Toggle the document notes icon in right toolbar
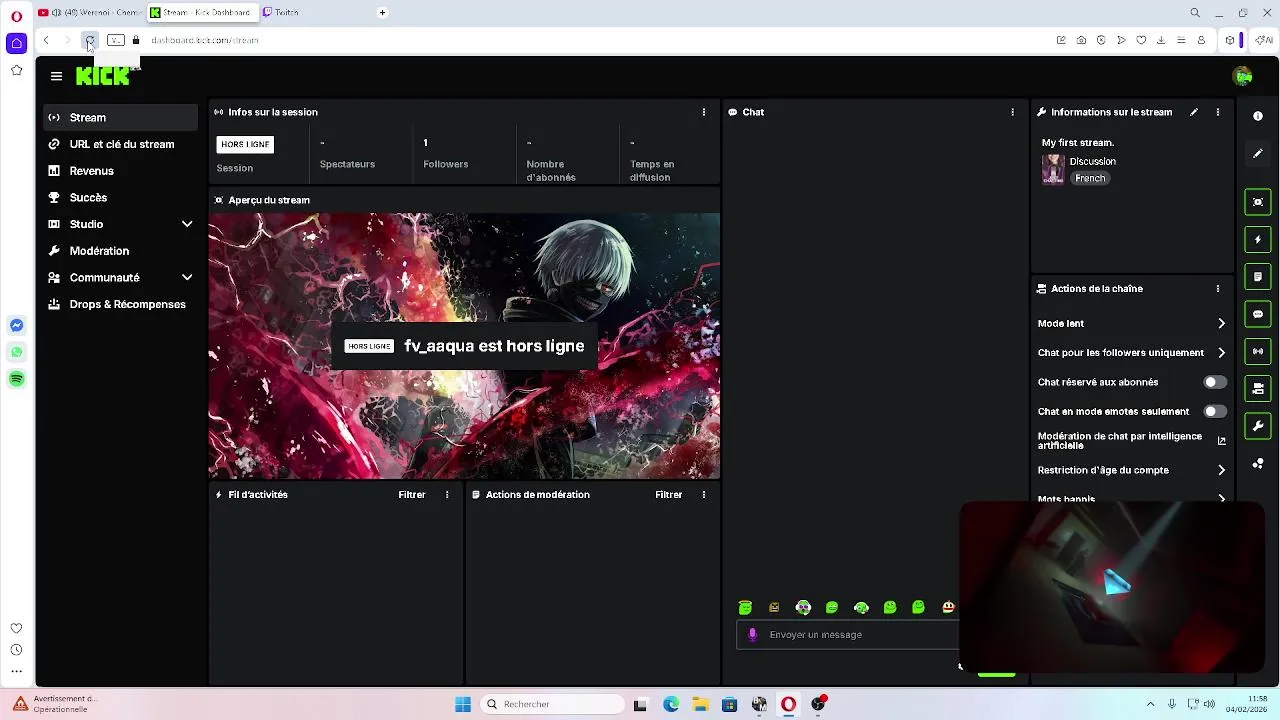1280x720 pixels. (1258, 277)
